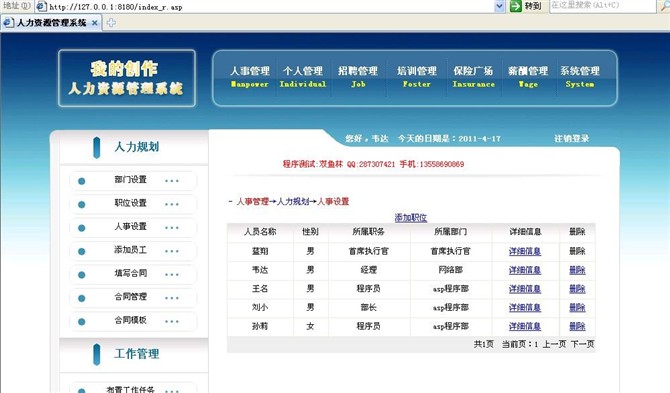The width and height of the screenshot is (670, 393).
Task: Click the bullet icon beside 职位设置
Action: point(82,205)
